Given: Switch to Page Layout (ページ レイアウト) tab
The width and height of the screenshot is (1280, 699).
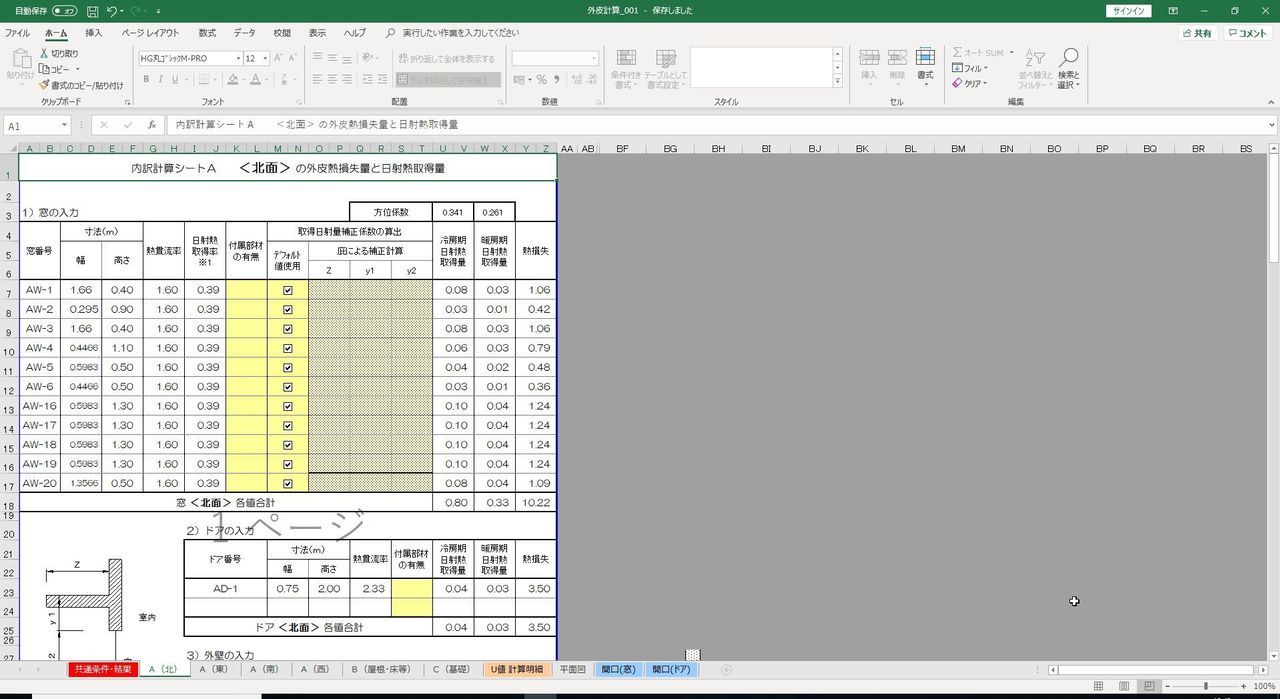Looking at the screenshot, I should click(150, 33).
